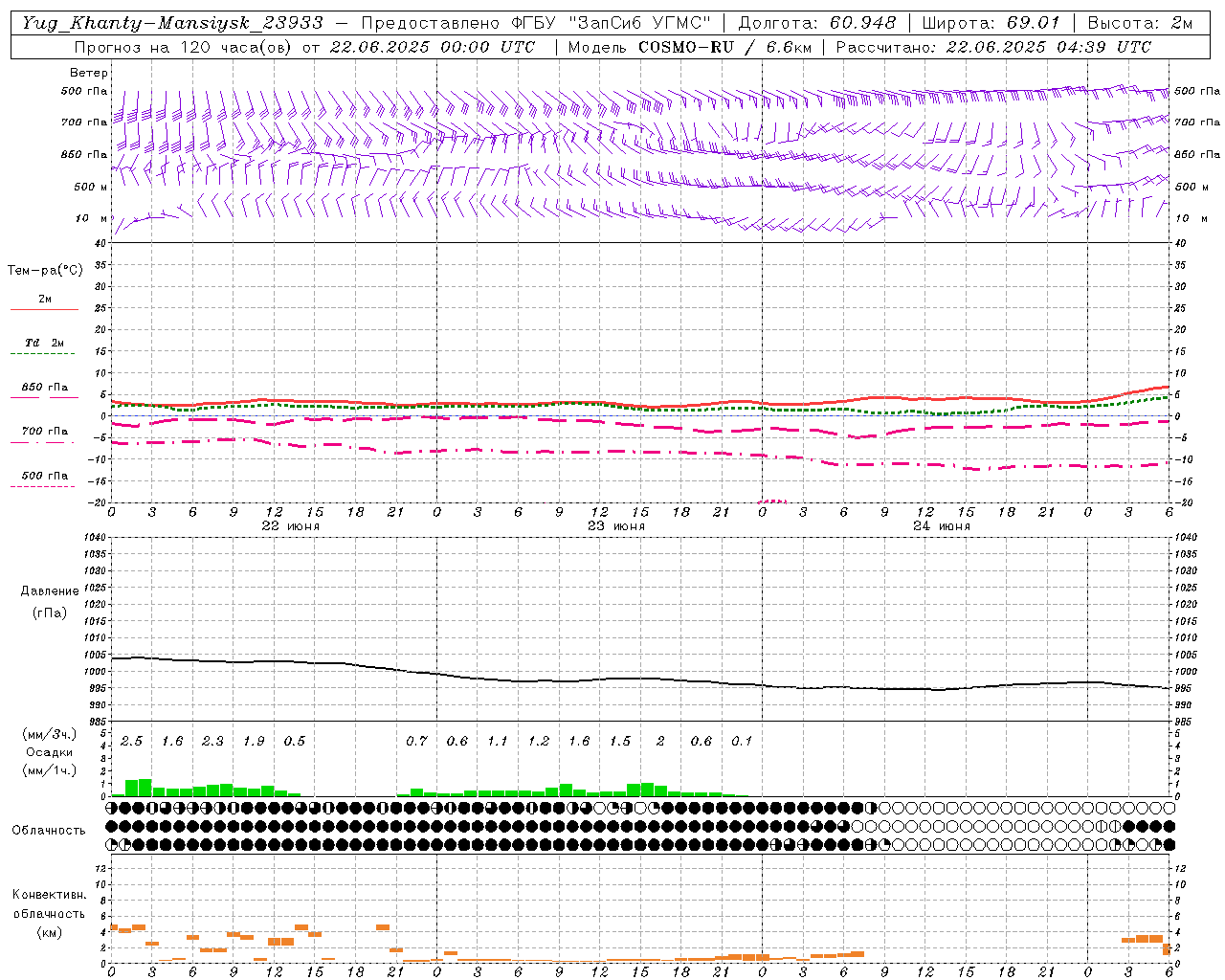
Task: Click the 1.9 precipitation total value
Action: tap(254, 742)
